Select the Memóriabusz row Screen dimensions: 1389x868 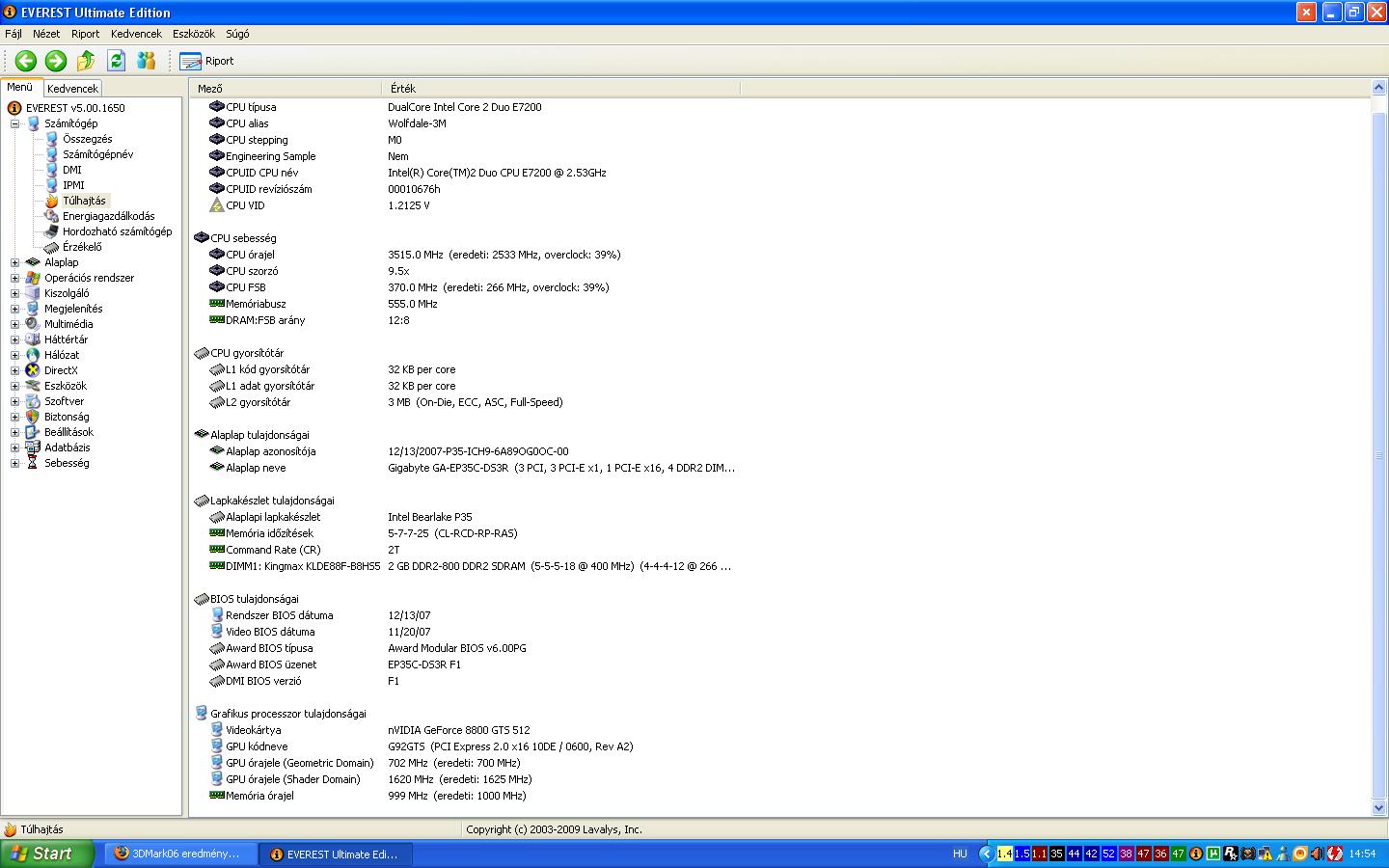click(465, 304)
